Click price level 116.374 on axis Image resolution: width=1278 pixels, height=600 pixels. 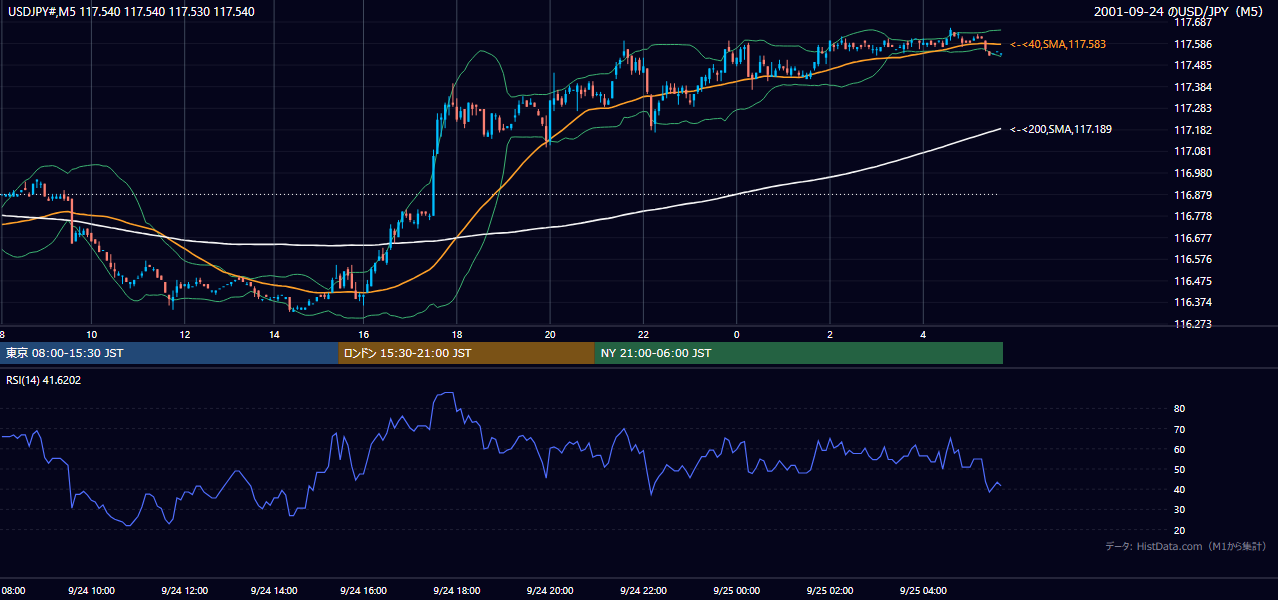[1191, 302]
